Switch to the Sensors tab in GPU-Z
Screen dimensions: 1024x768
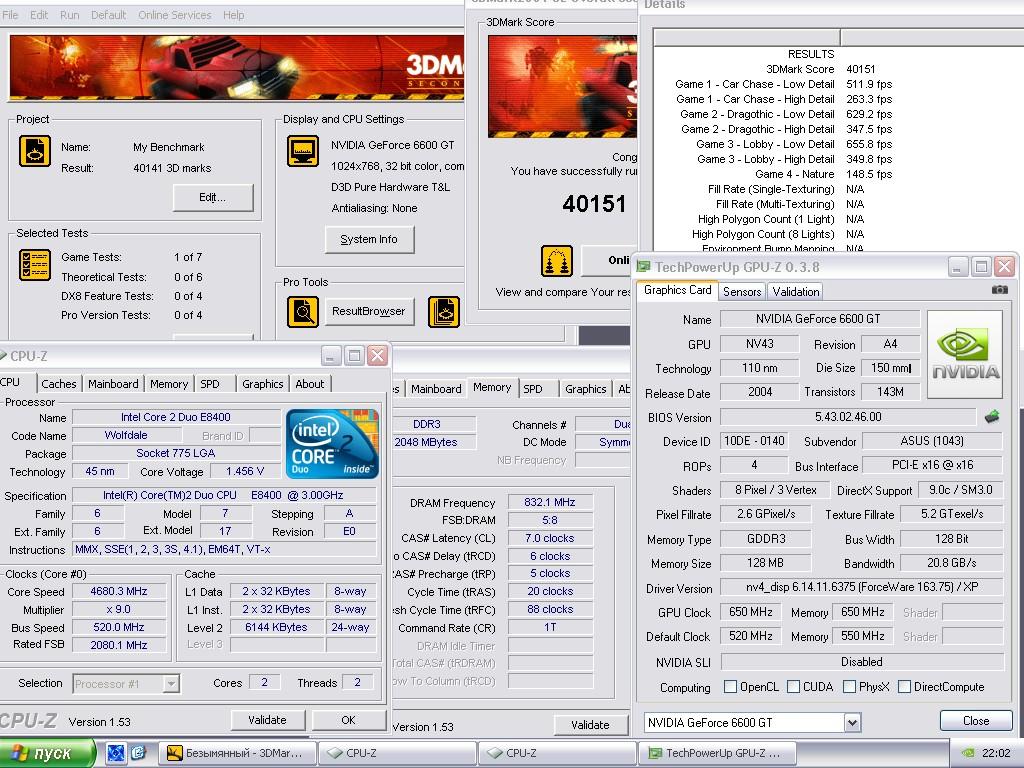tap(742, 291)
